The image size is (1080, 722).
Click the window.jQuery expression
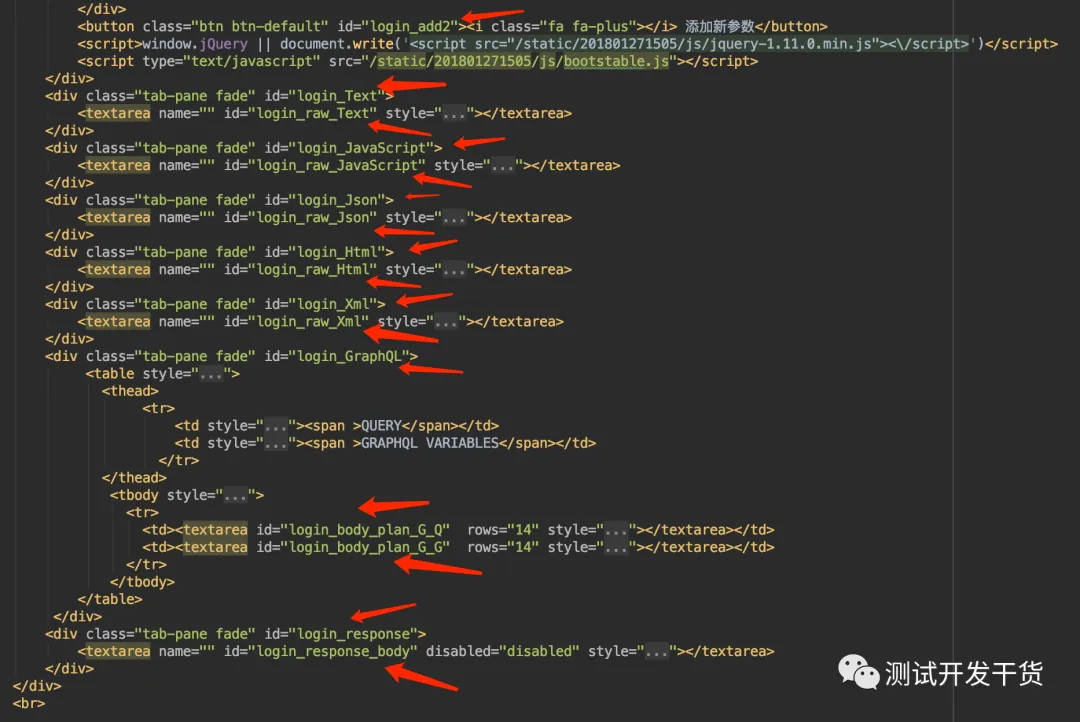[195, 44]
